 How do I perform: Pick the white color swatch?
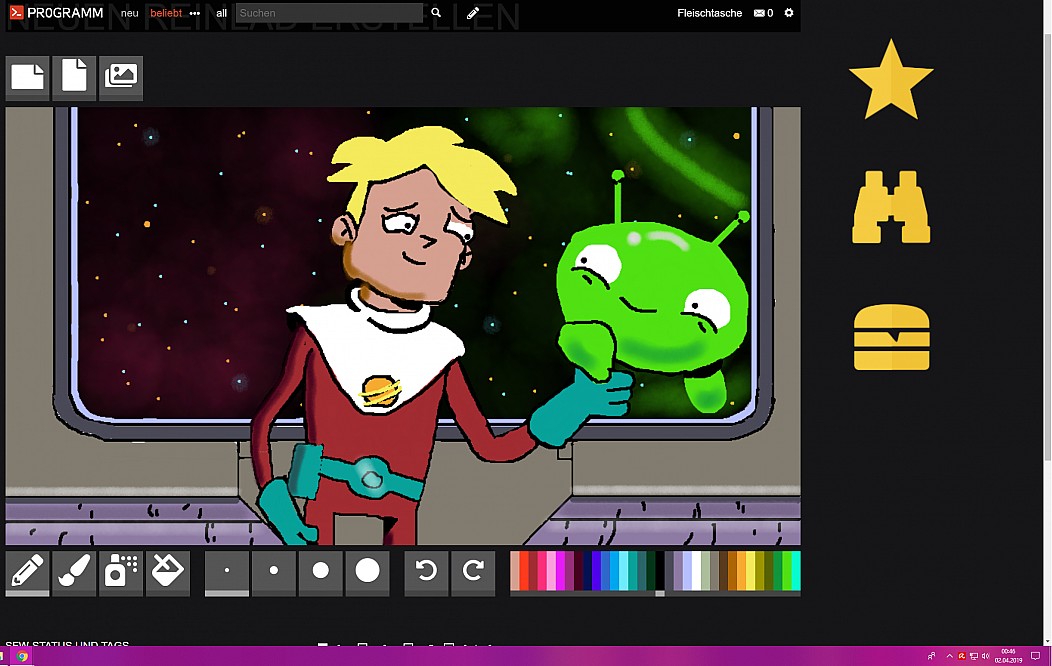[696, 571]
